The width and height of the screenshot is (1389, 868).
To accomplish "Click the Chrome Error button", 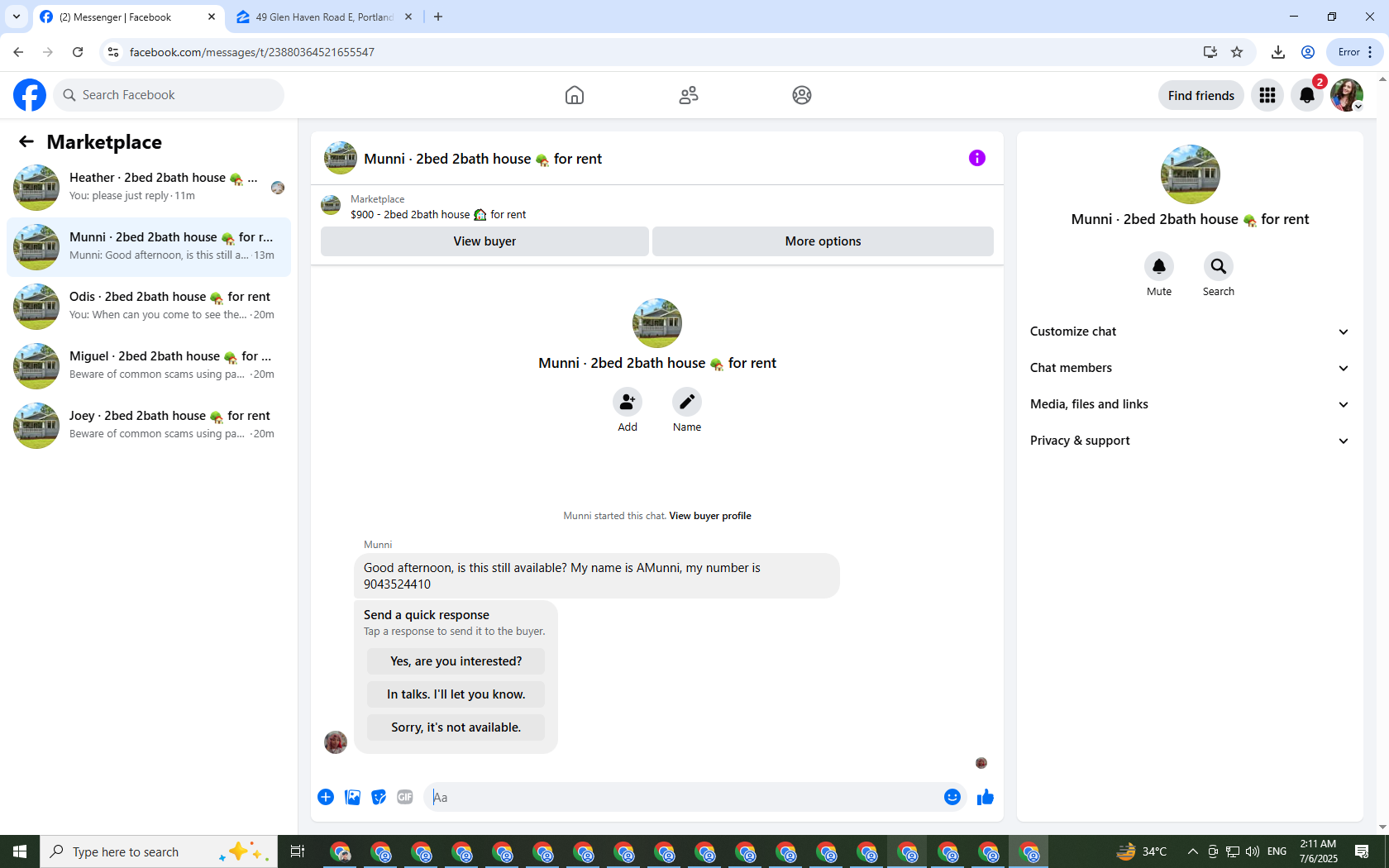I will (x=1355, y=52).
